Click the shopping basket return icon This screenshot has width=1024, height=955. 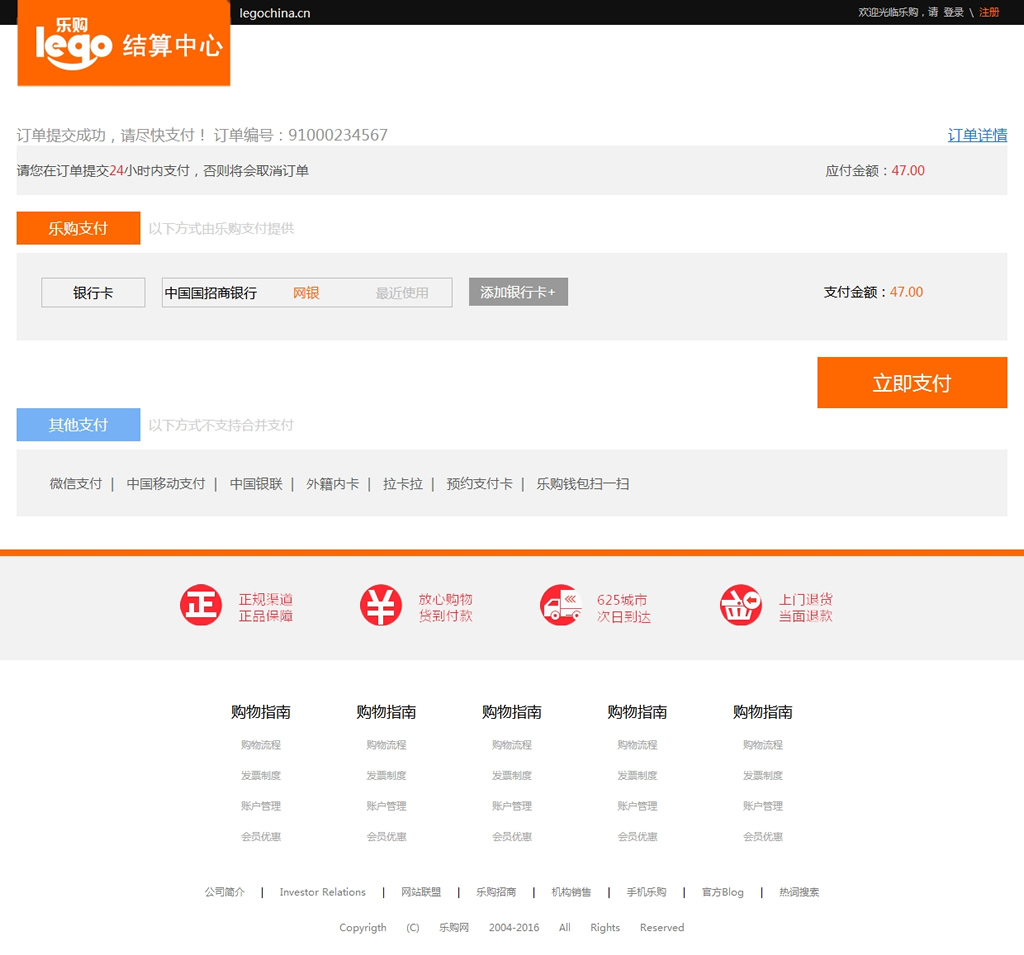point(740,606)
